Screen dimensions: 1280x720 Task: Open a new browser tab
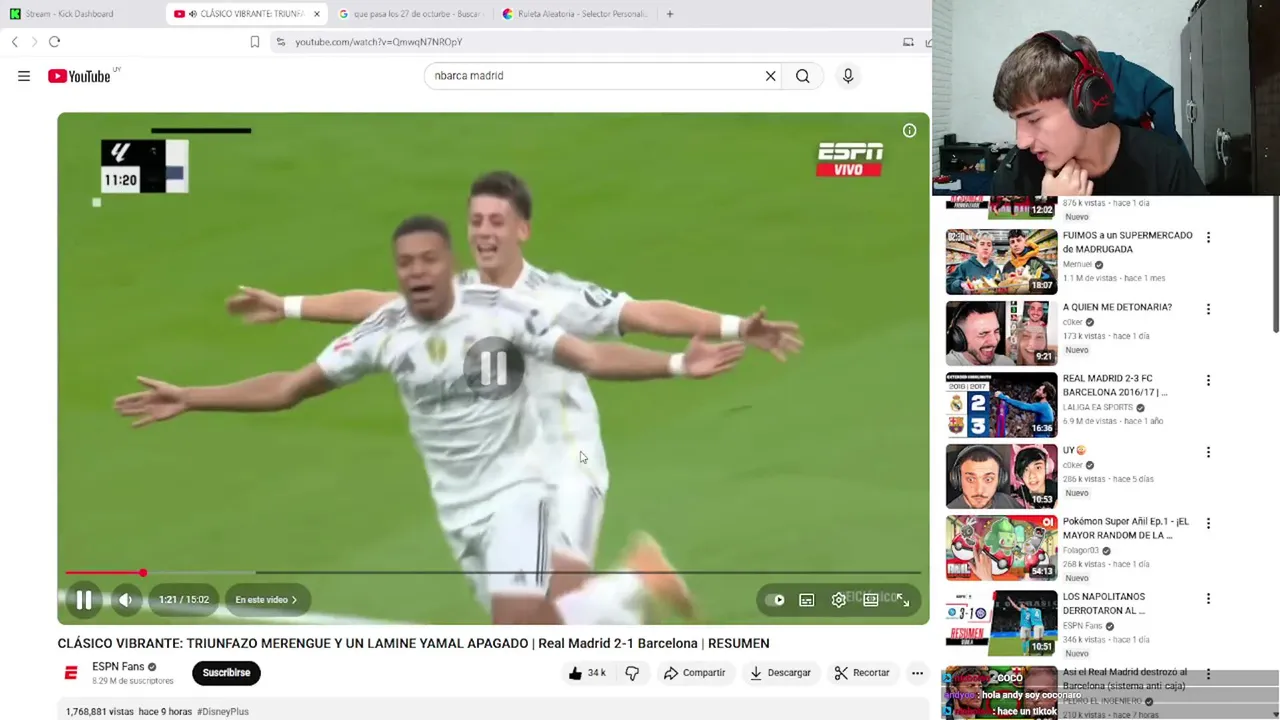pyautogui.click(x=670, y=14)
